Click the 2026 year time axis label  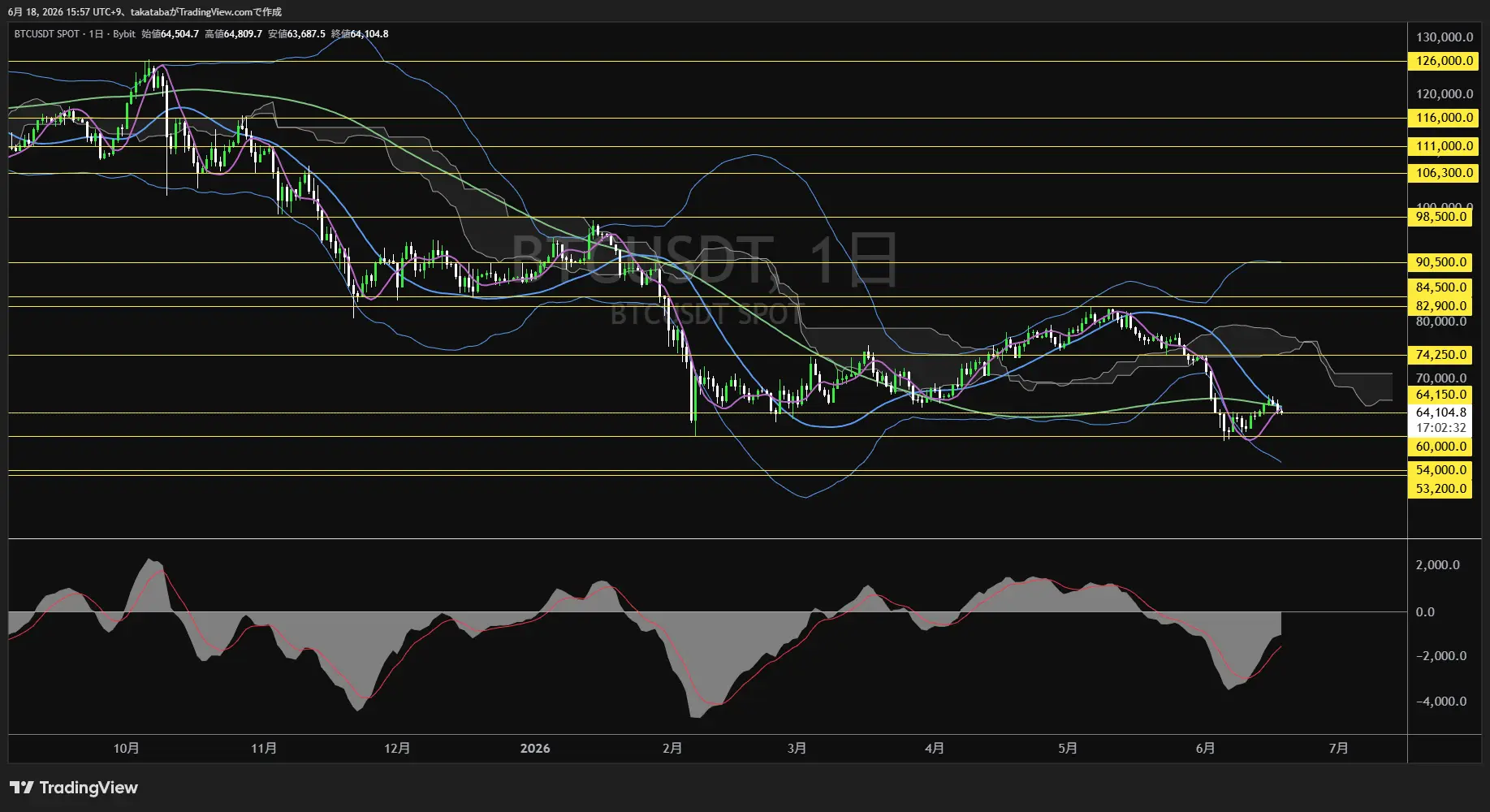535,749
